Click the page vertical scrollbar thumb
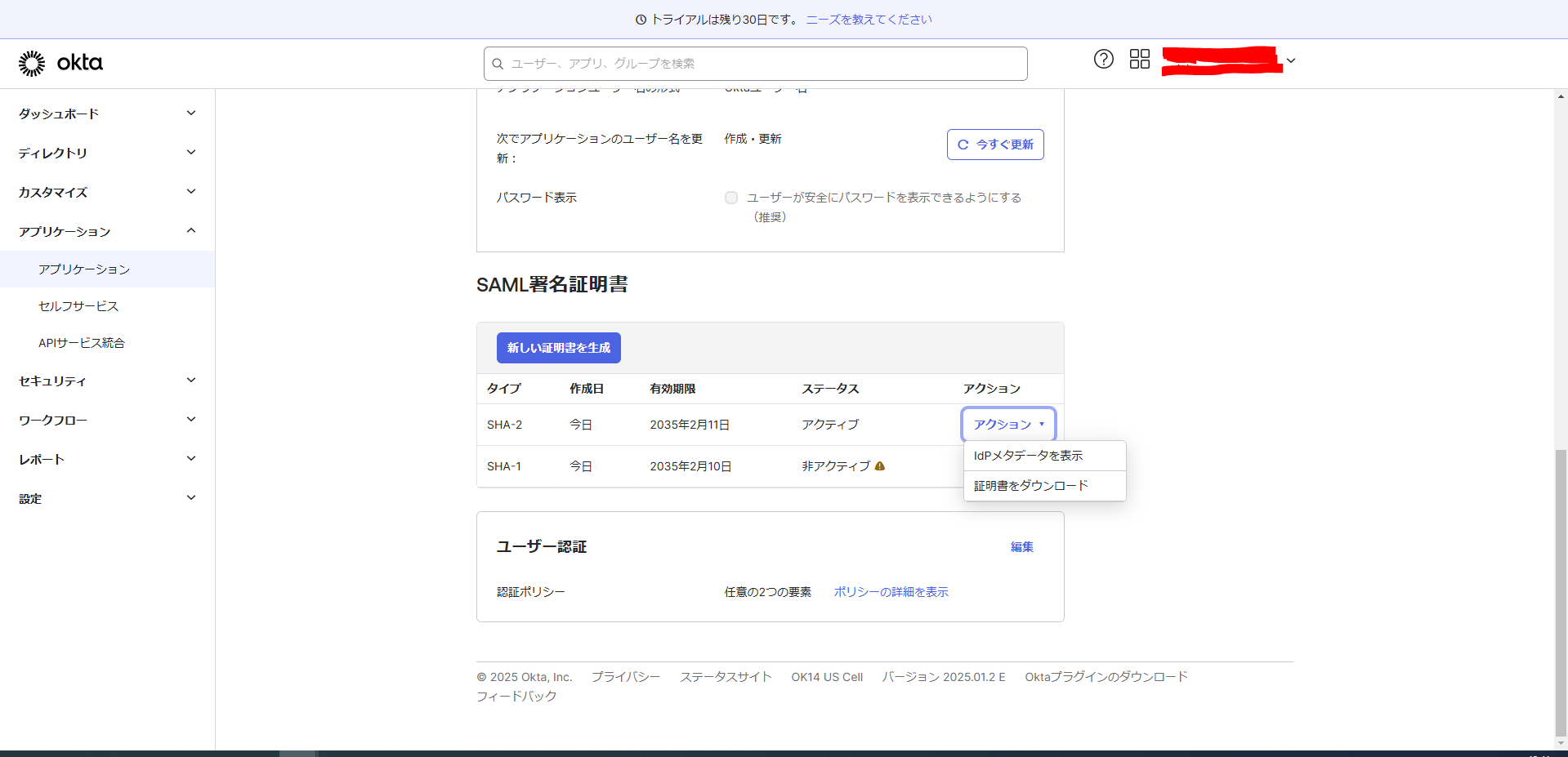This screenshot has width=1568, height=757. 1561,592
